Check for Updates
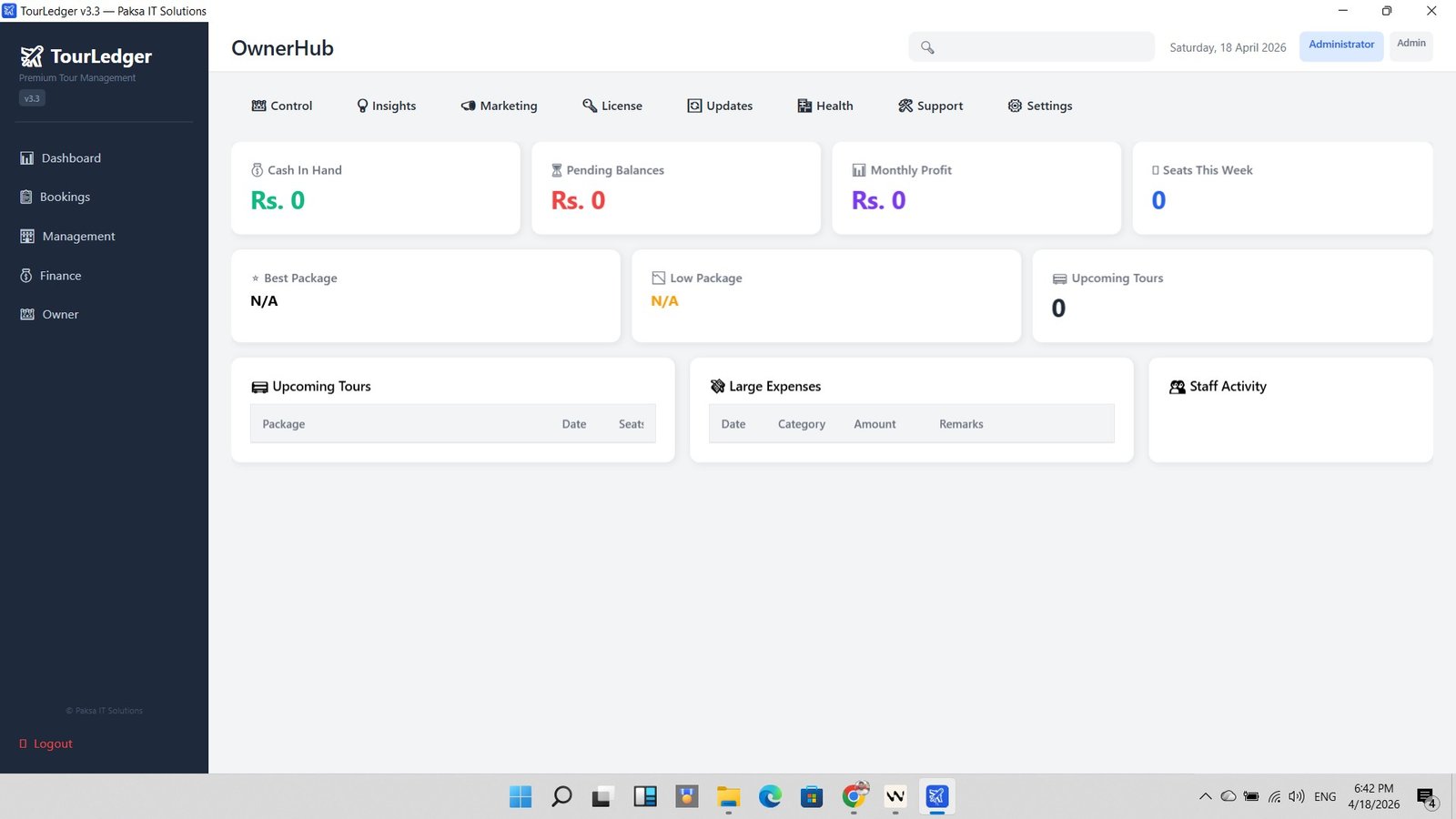1456x819 pixels. point(719,106)
